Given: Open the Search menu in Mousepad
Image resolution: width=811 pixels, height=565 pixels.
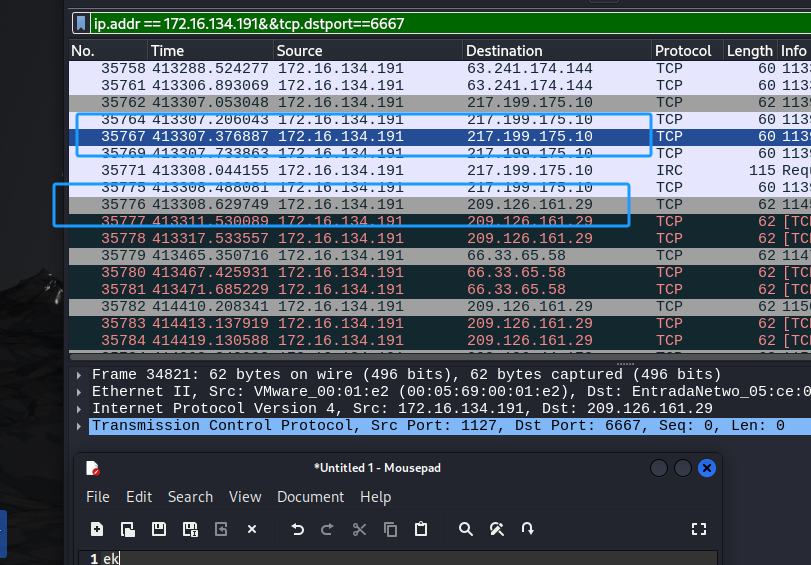Looking at the screenshot, I should pos(190,497).
